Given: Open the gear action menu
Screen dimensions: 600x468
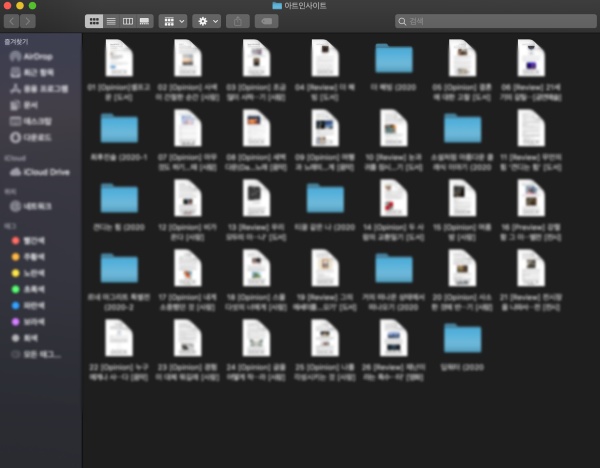Looking at the screenshot, I should [x=207, y=21].
